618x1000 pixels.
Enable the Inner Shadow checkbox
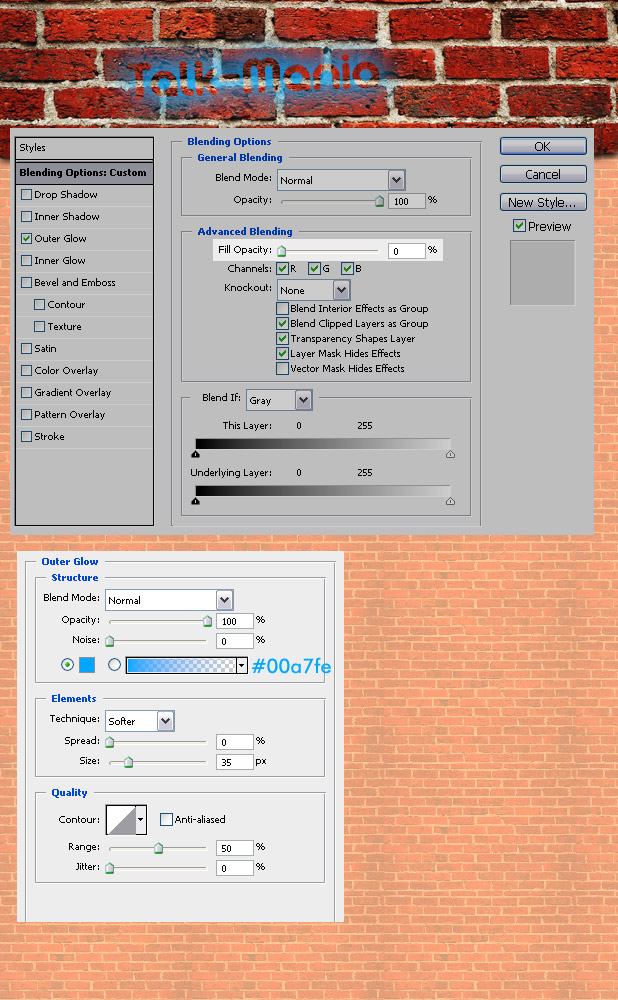click(x=27, y=217)
